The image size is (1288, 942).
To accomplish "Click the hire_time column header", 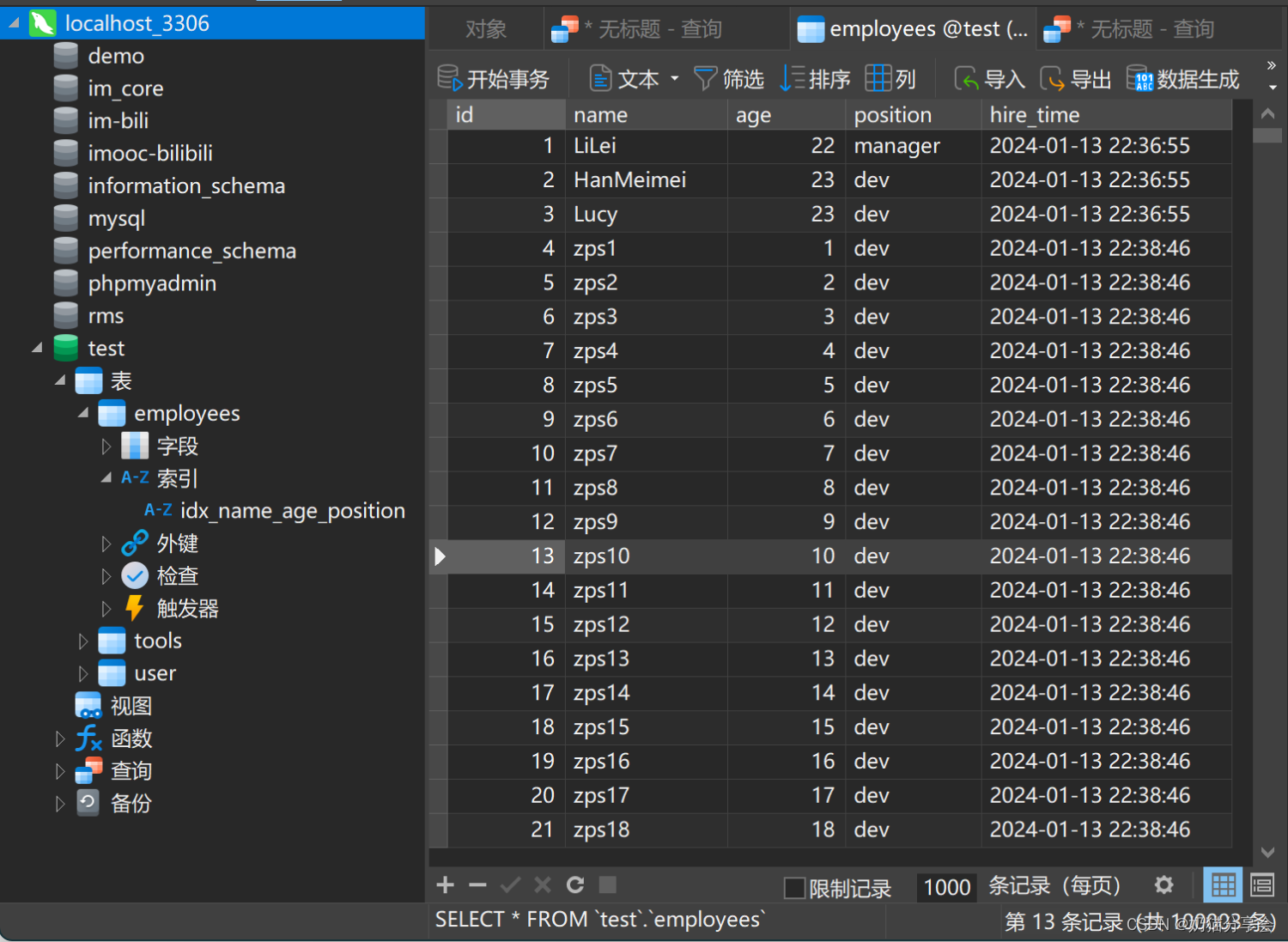I will (x=1106, y=115).
